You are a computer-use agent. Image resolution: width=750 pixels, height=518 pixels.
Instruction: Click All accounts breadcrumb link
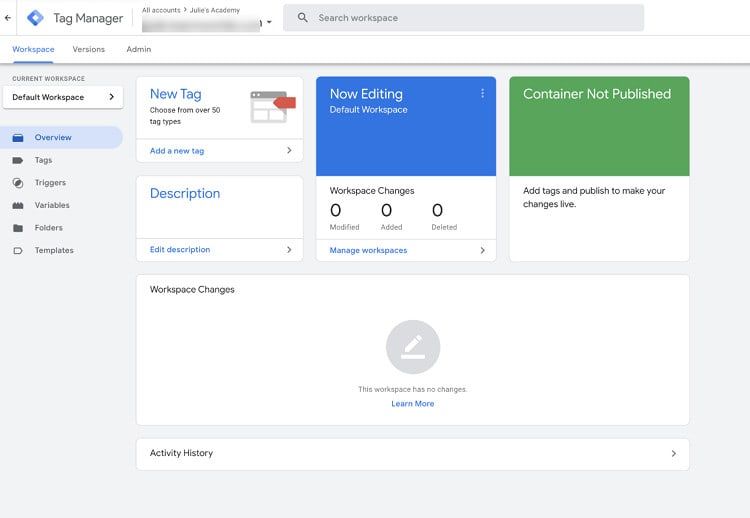click(161, 10)
